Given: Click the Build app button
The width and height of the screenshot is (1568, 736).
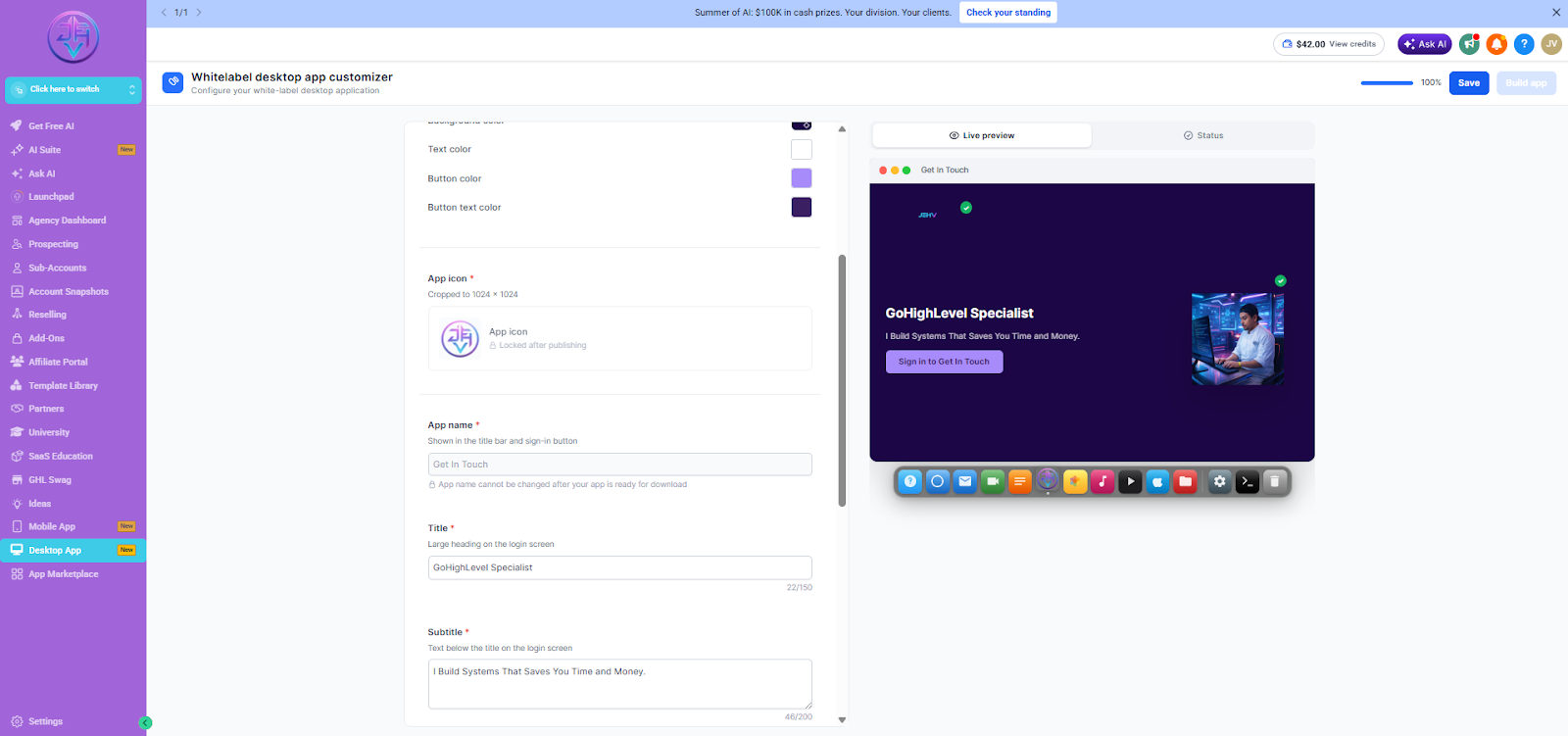Looking at the screenshot, I should coord(1526,83).
